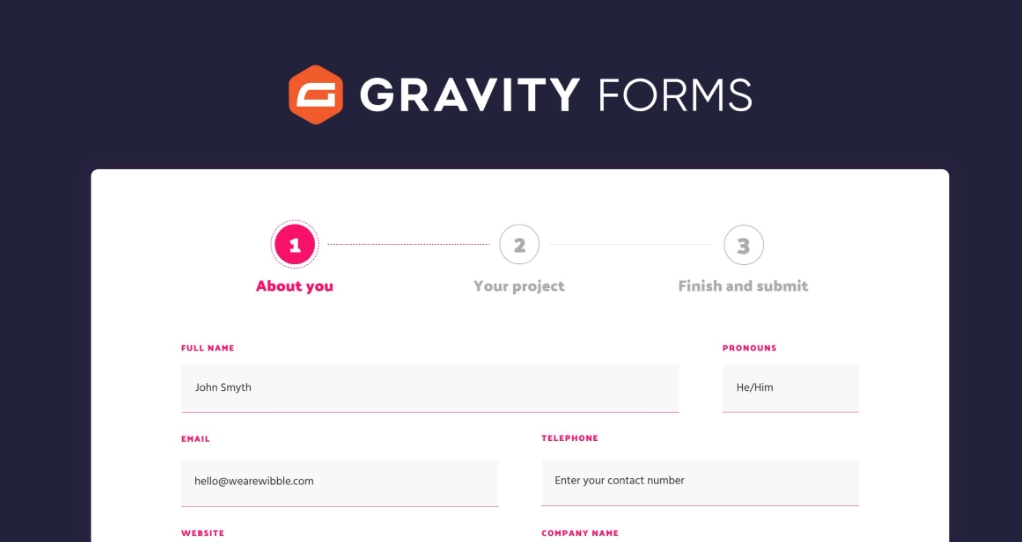Switch to the Finish and submit step
Image resolution: width=1022 pixels, height=542 pixels.
(x=743, y=286)
